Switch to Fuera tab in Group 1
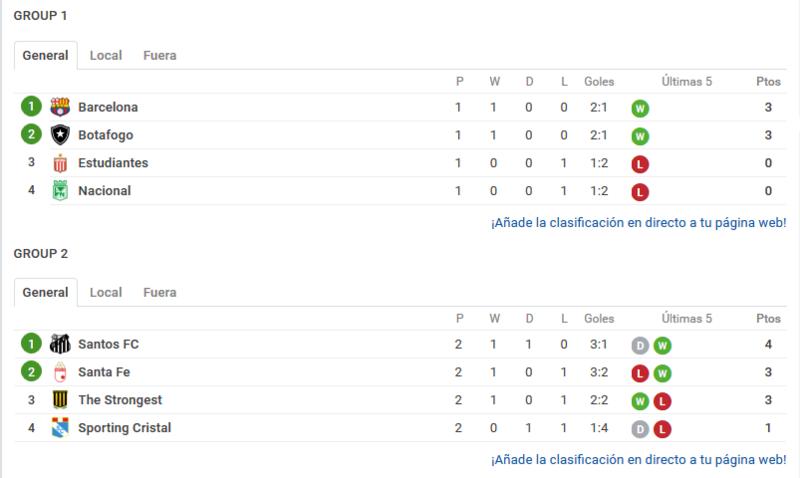Screen dimensions: 800x478 pos(160,56)
